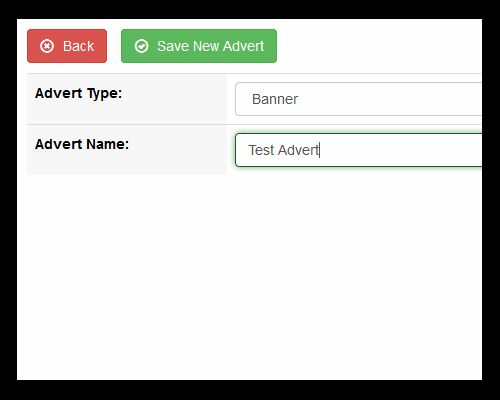Save the advert with Save New Advert

pos(199,46)
